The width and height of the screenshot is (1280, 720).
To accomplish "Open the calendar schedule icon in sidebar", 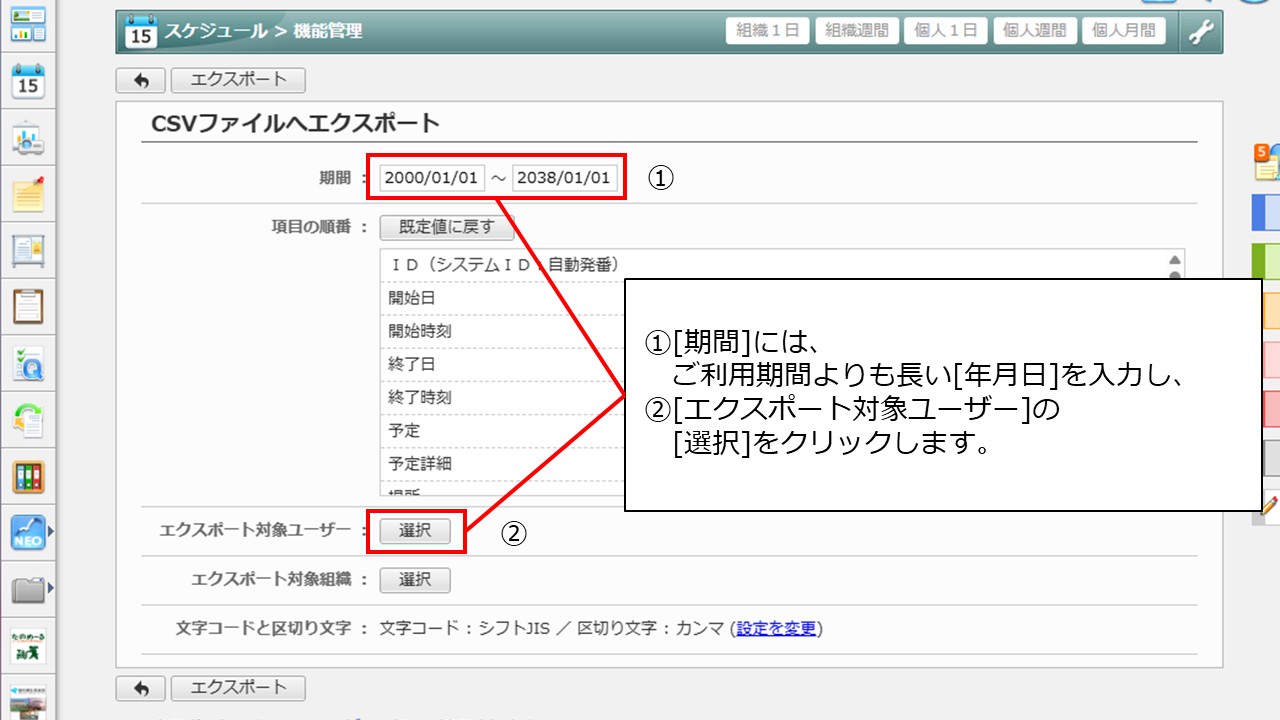I will click(28, 82).
